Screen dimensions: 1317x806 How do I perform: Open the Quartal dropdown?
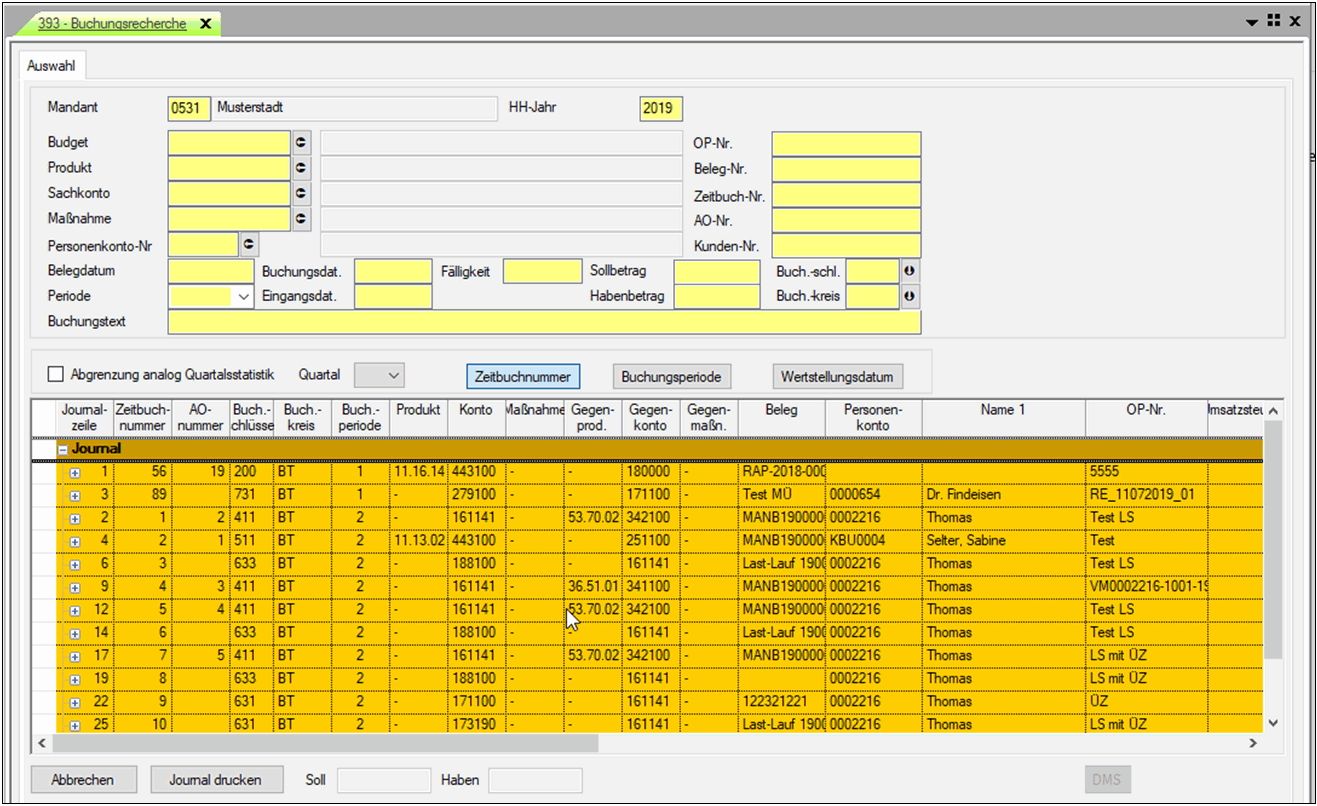tap(393, 375)
